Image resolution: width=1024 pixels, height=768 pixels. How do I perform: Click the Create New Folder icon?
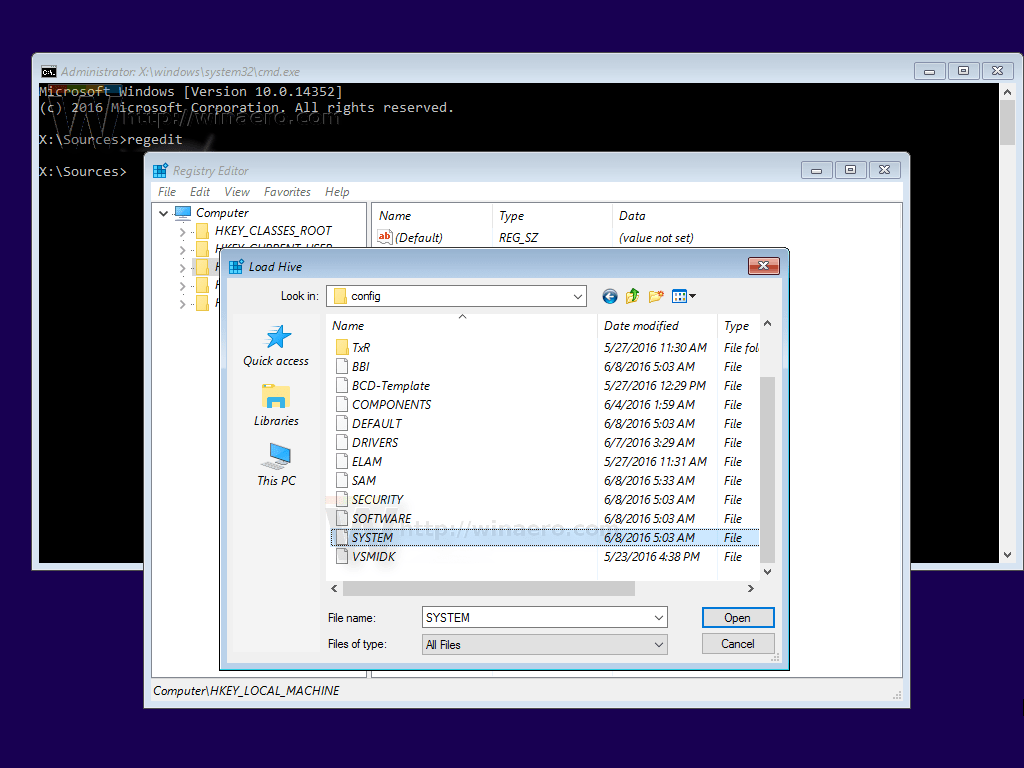655,296
